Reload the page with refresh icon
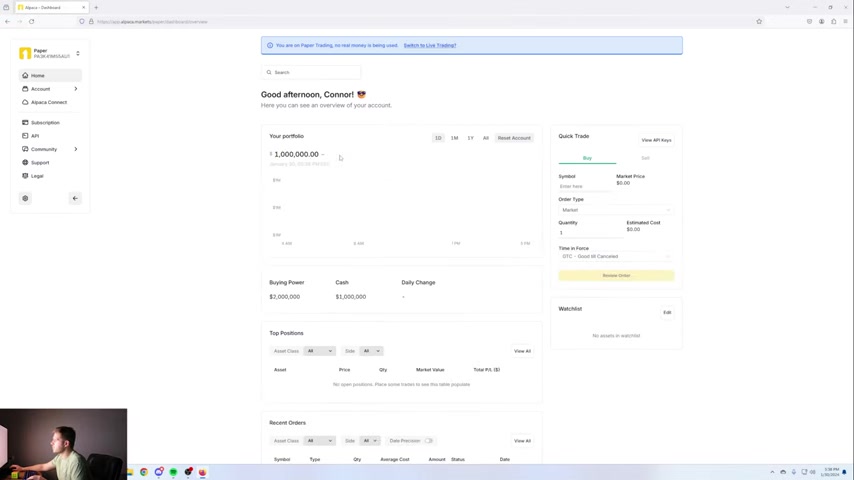The width and height of the screenshot is (854, 480). (x=32, y=22)
